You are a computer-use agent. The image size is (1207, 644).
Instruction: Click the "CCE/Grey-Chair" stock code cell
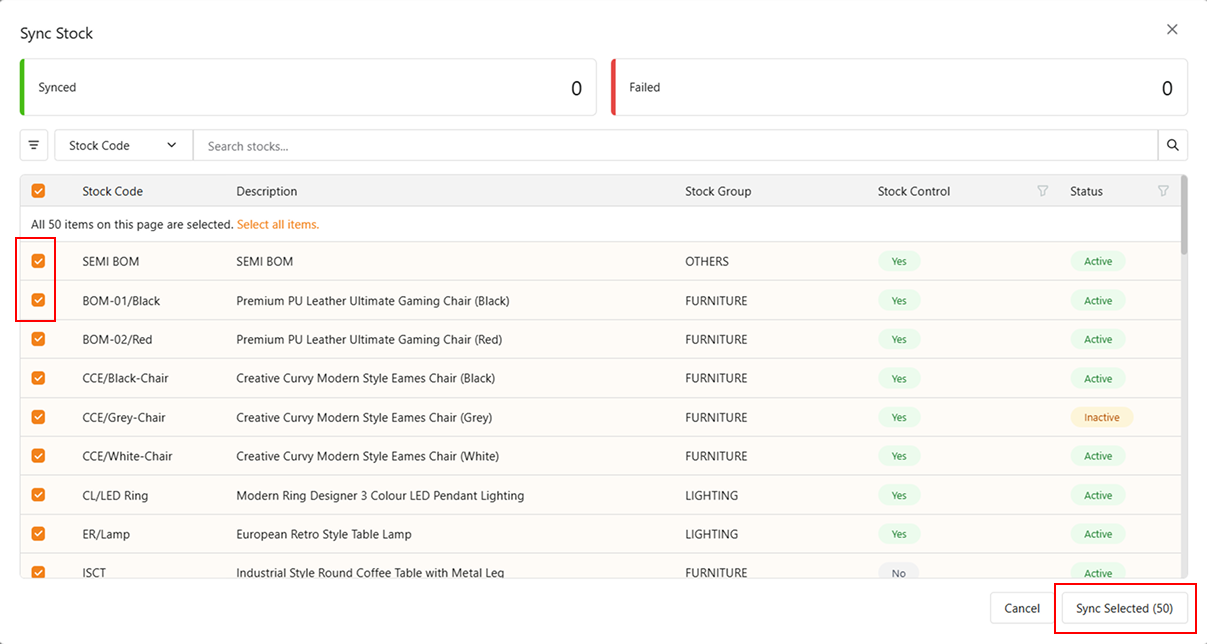pyautogui.click(x=124, y=417)
